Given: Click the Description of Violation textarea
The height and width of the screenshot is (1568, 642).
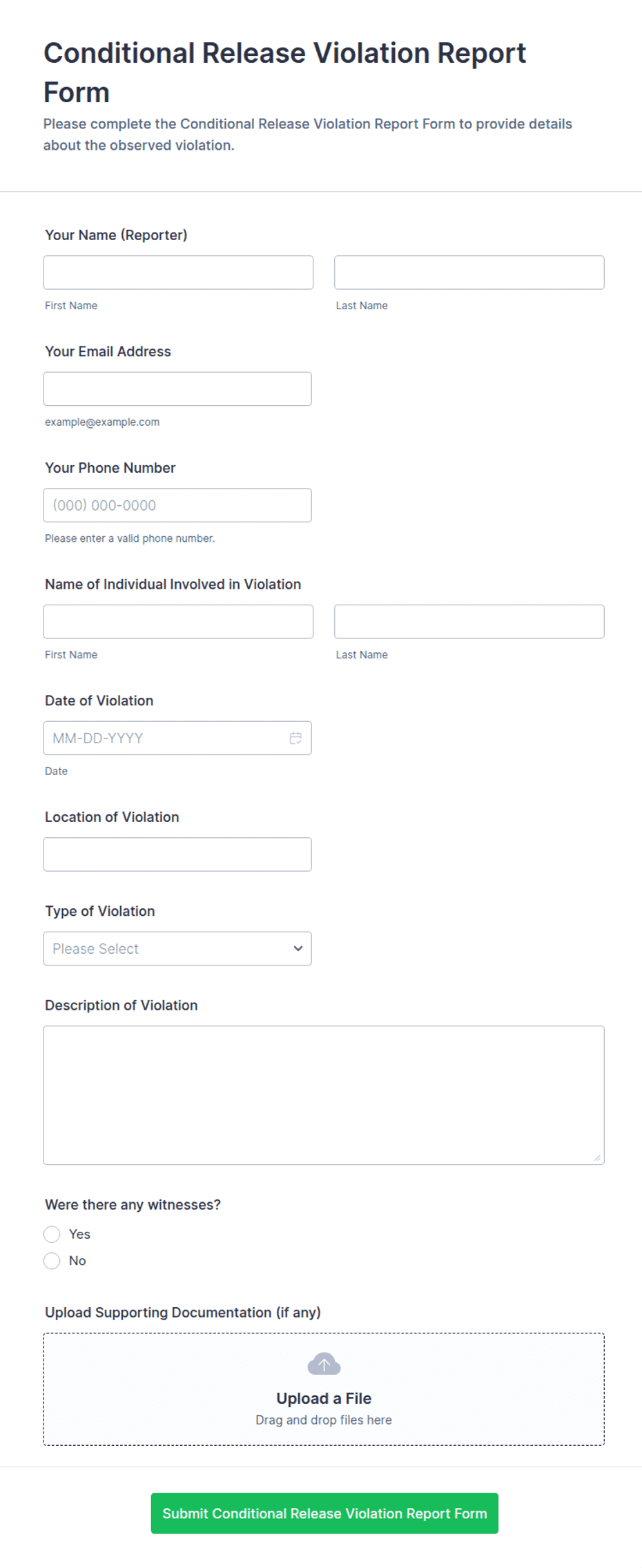Looking at the screenshot, I should tap(324, 1095).
